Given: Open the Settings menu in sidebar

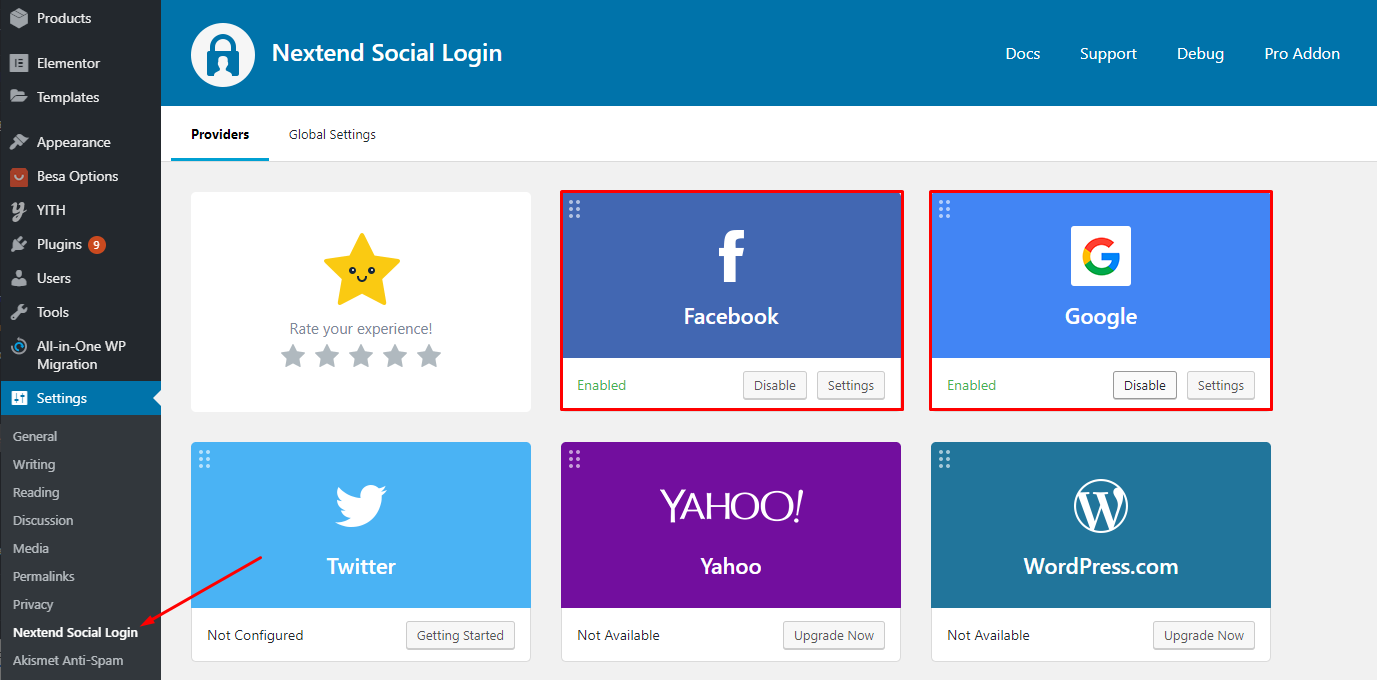Looking at the screenshot, I should [x=80, y=398].
